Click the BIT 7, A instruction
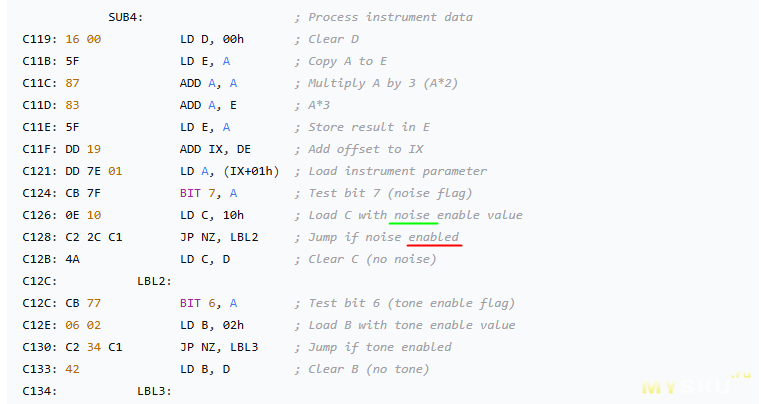This screenshot has width=761, height=404. [x=209, y=193]
